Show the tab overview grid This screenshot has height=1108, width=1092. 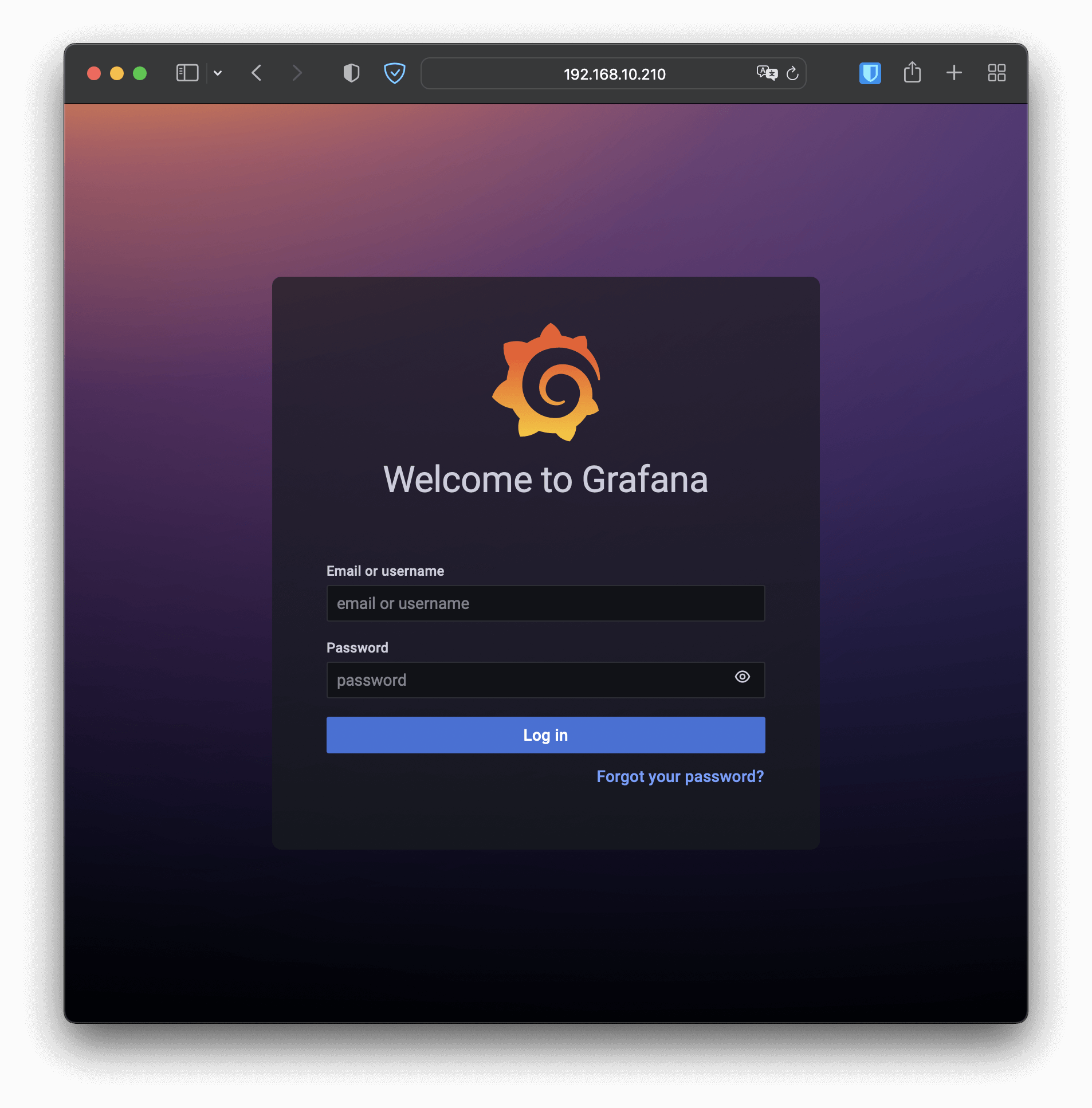(x=996, y=73)
